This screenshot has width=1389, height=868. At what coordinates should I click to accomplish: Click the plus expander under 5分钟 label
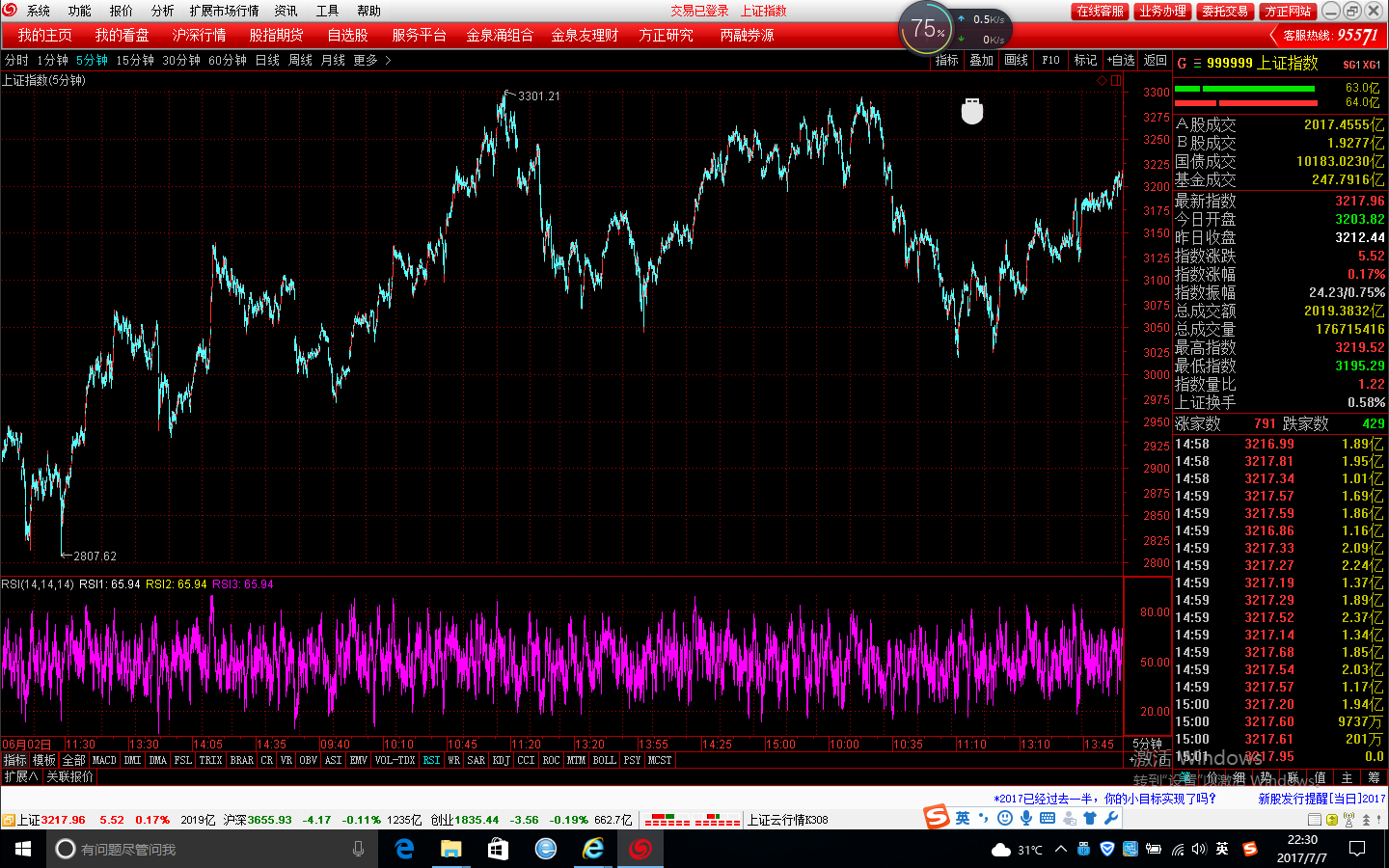(1131, 760)
